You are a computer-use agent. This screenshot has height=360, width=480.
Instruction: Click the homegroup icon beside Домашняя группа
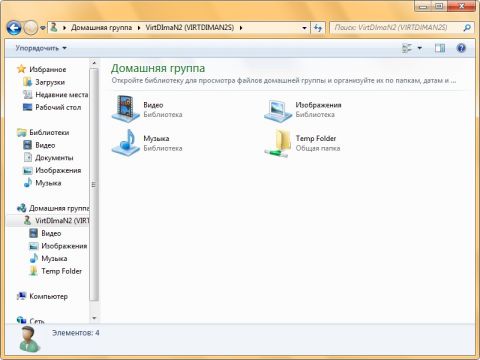tap(21, 208)
